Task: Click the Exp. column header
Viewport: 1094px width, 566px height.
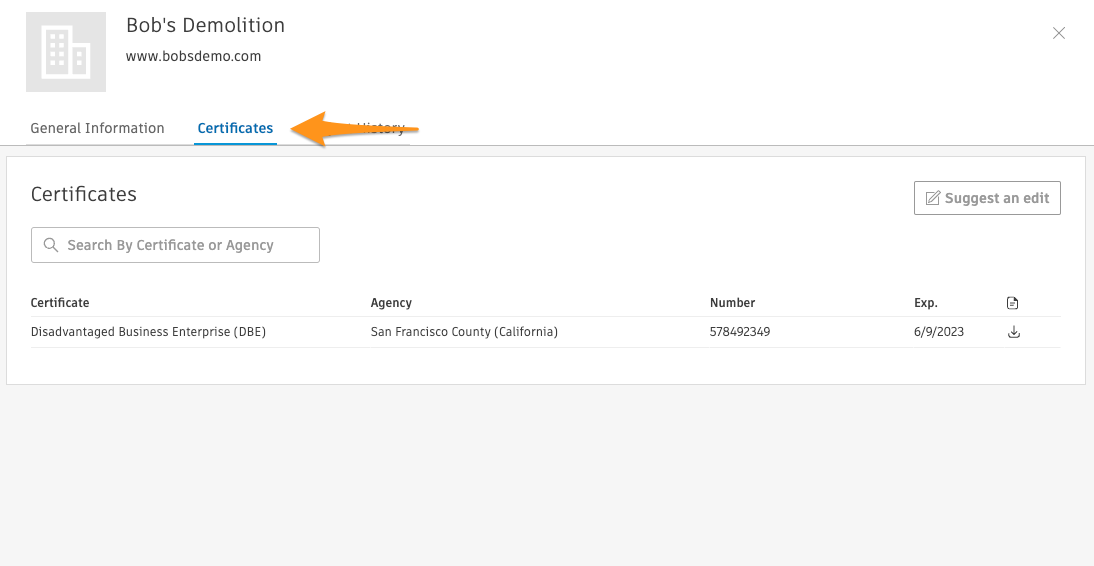Action: pyautogui.click(x=925, y=303)
